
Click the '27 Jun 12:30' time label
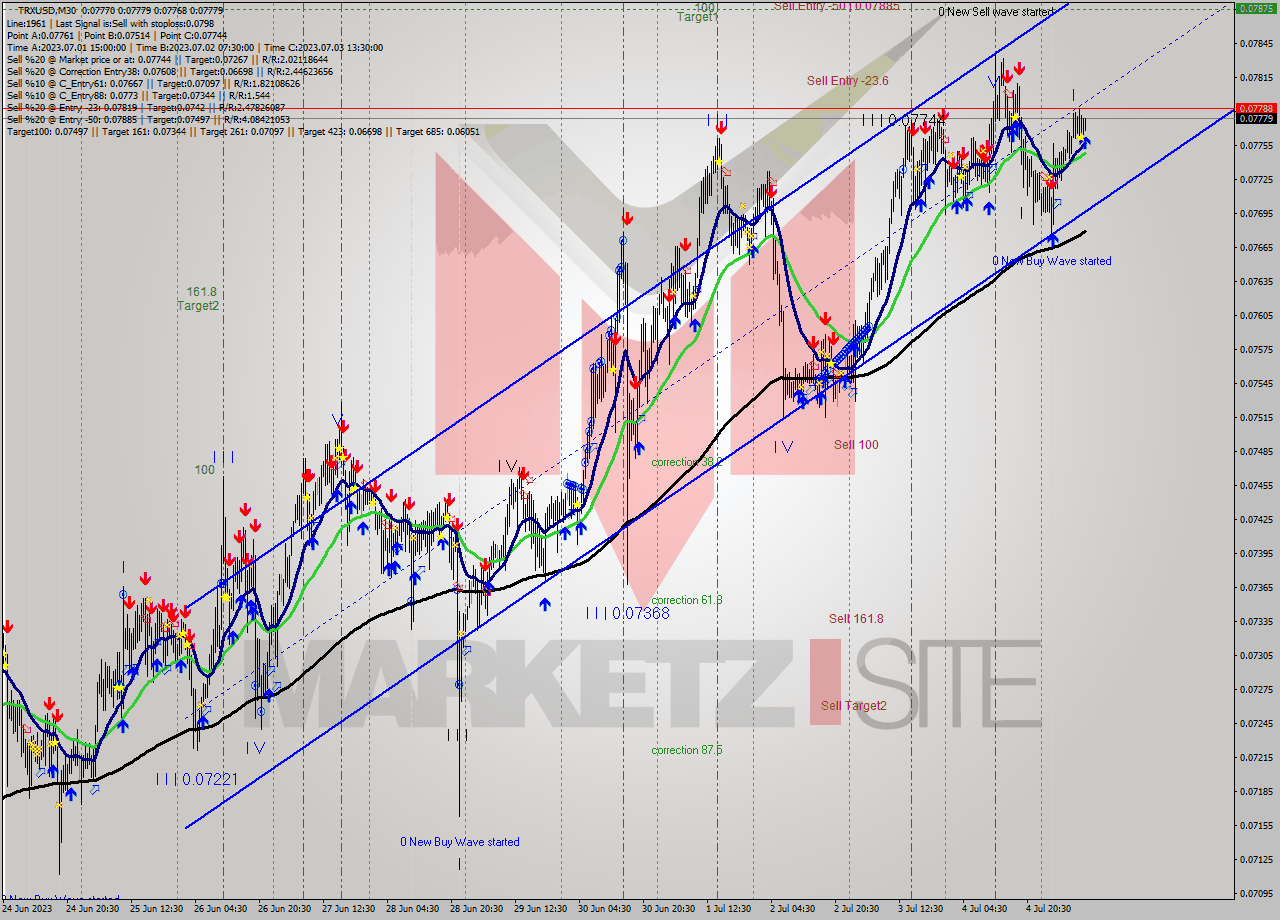(347, 909)
